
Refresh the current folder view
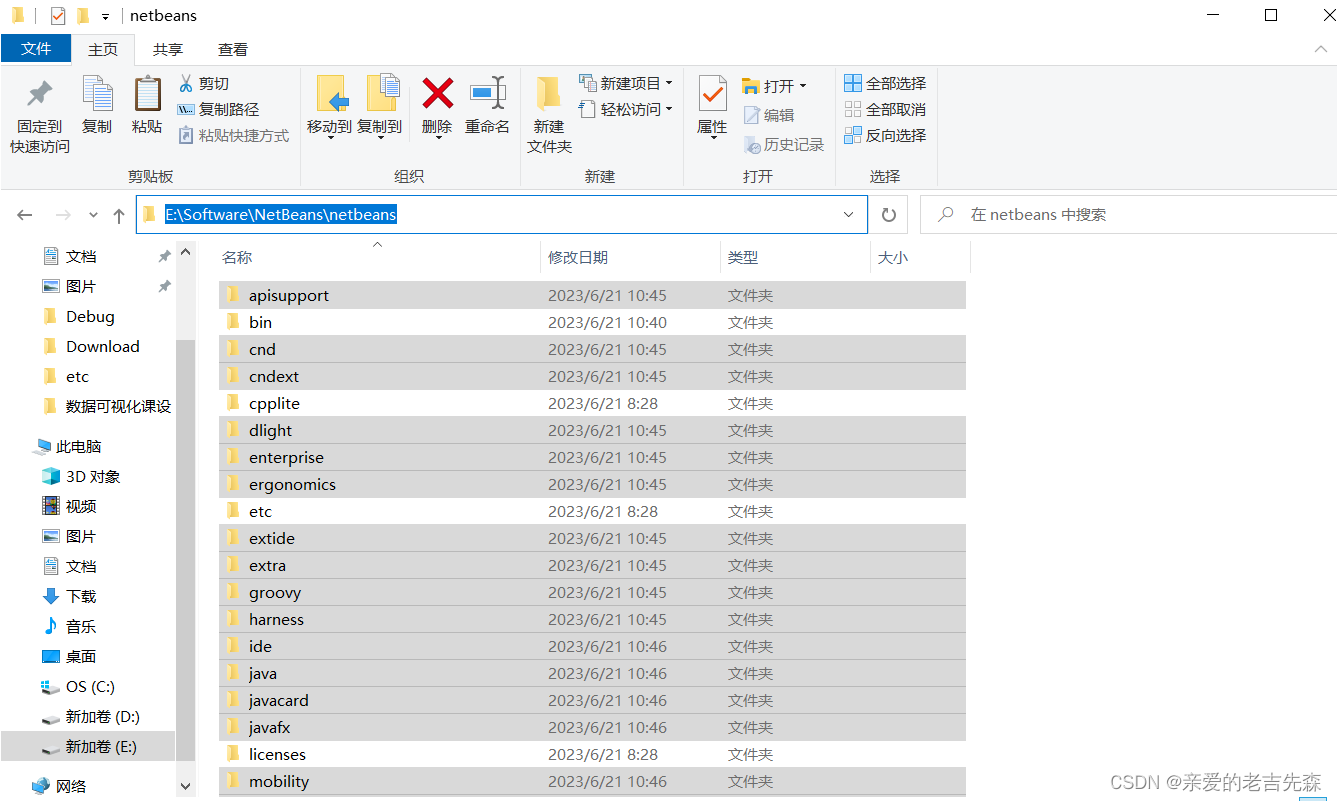coord(888,214)
